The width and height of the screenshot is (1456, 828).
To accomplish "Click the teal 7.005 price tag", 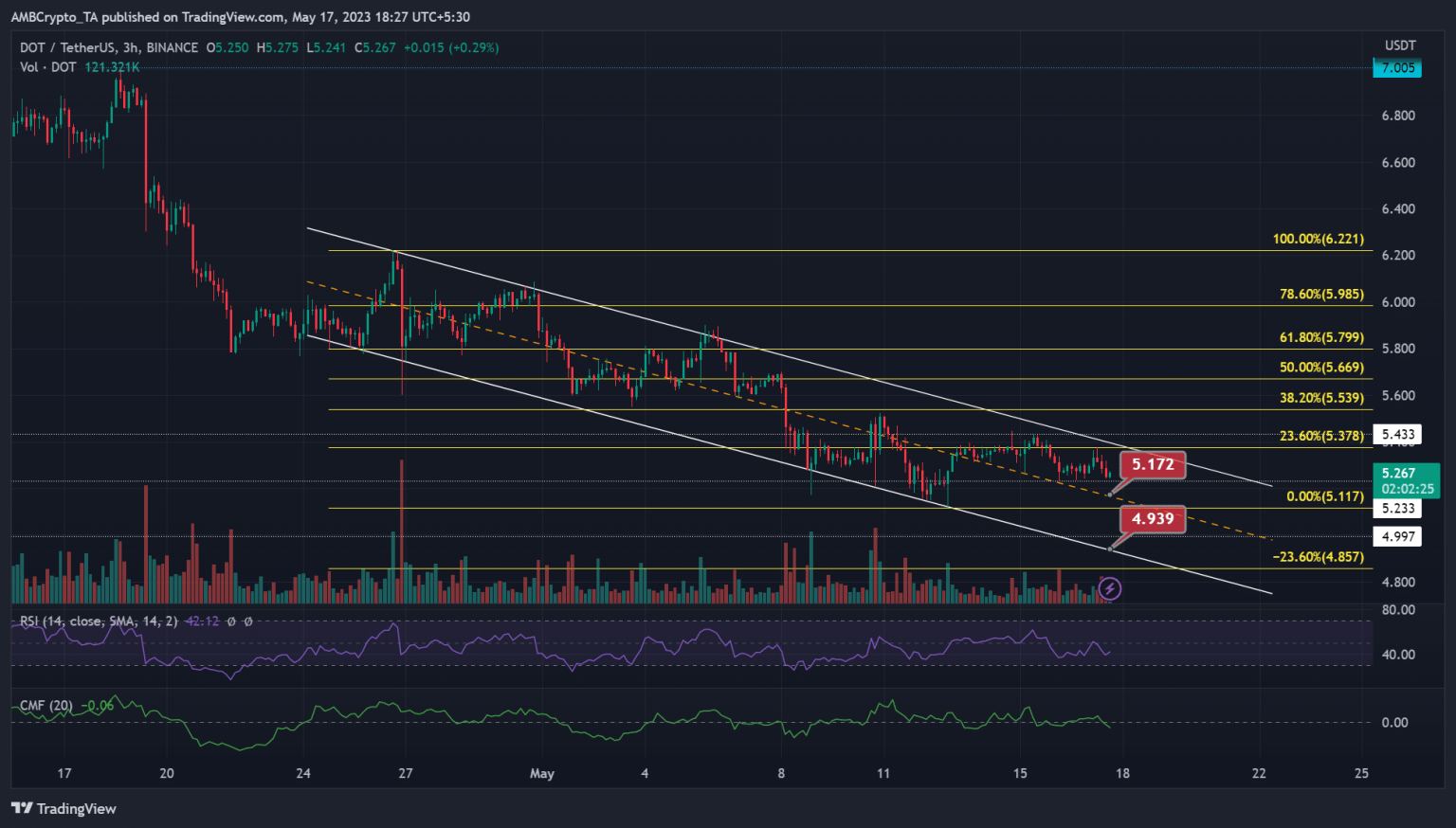I will (1397, 67).
